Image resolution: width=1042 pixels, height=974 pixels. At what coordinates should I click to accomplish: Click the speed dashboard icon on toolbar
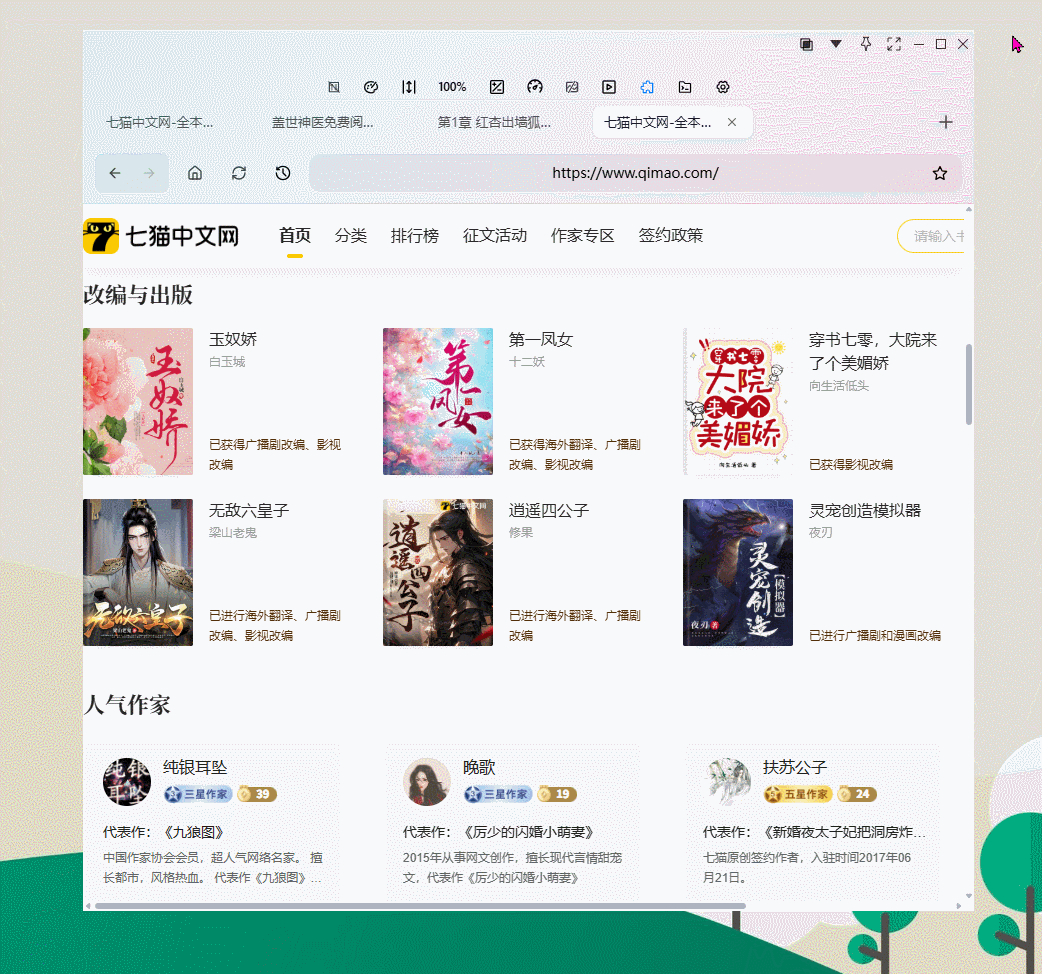coord(535,87)
